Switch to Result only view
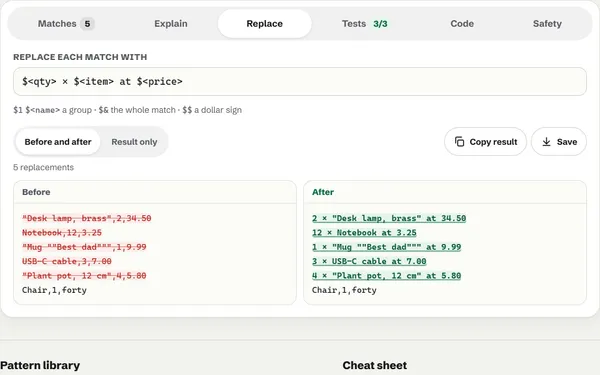The image size is (600, 375). 134,142
